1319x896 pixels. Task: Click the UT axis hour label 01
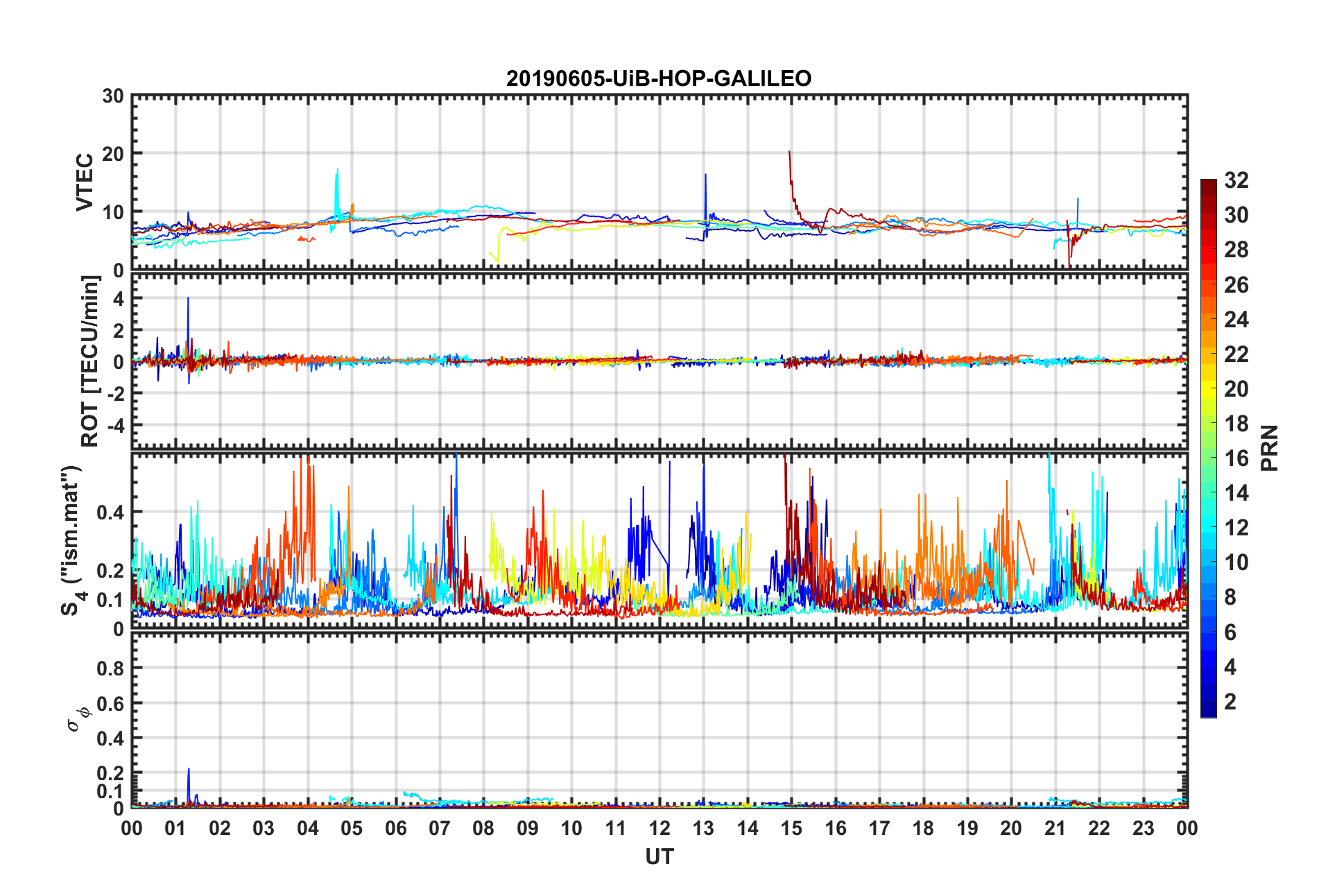pos(175,828)
